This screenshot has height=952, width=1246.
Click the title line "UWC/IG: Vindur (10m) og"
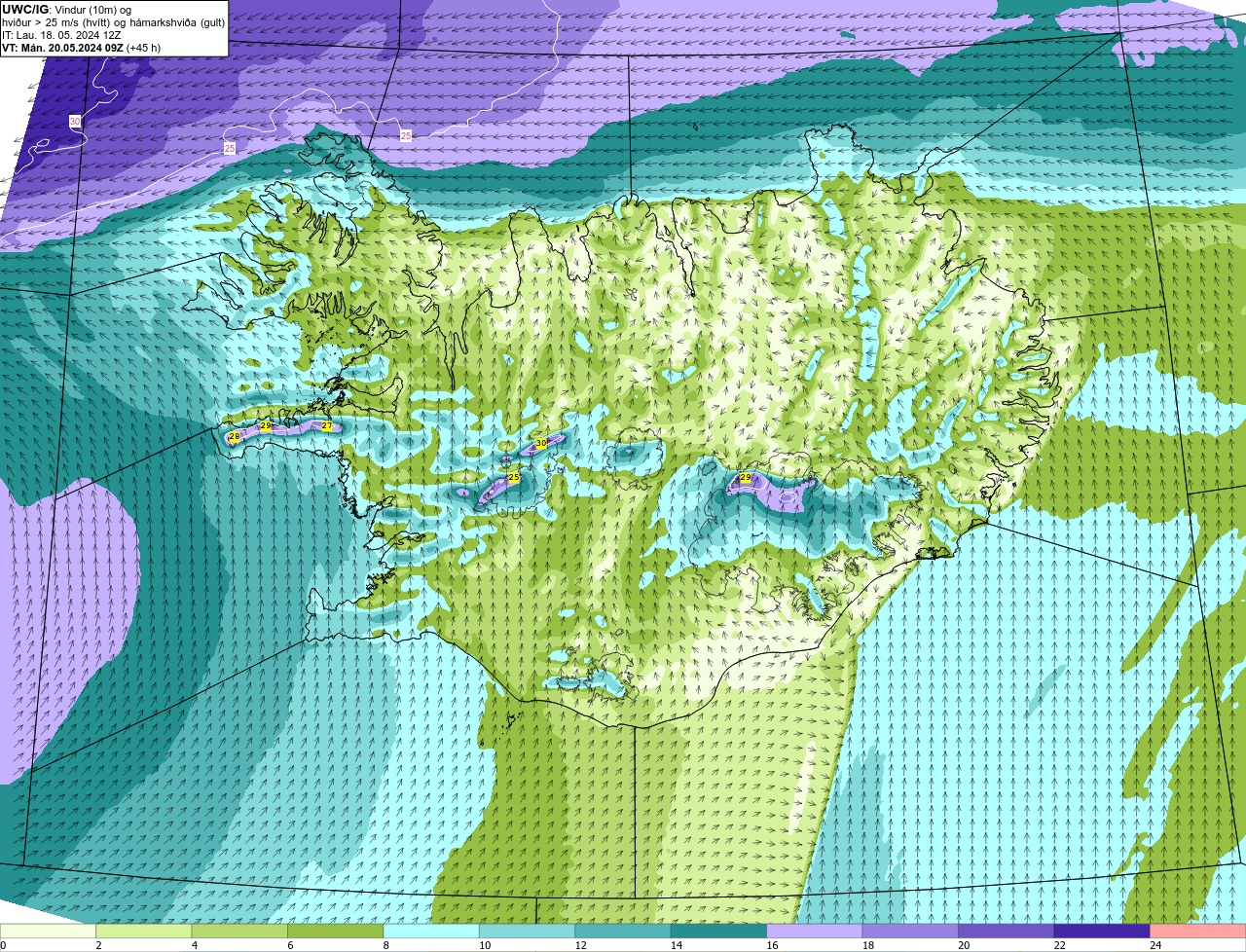67,9
